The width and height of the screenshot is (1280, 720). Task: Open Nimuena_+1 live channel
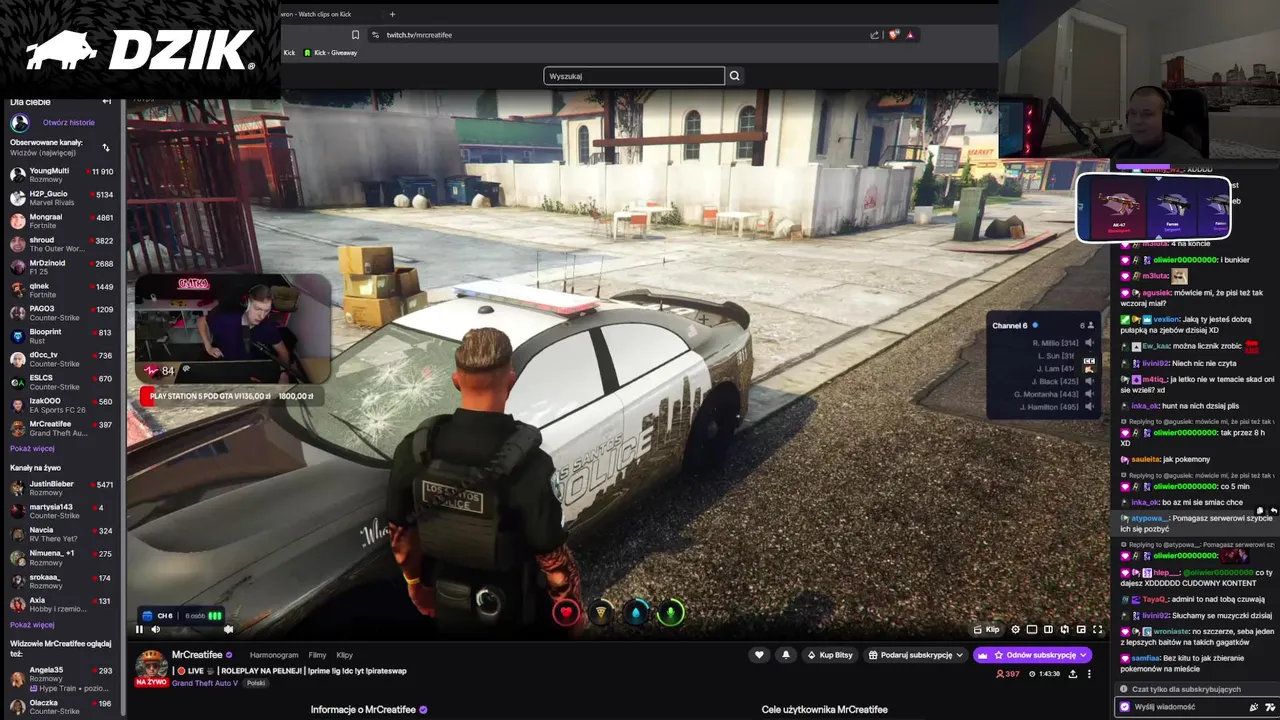click(61, 557)
